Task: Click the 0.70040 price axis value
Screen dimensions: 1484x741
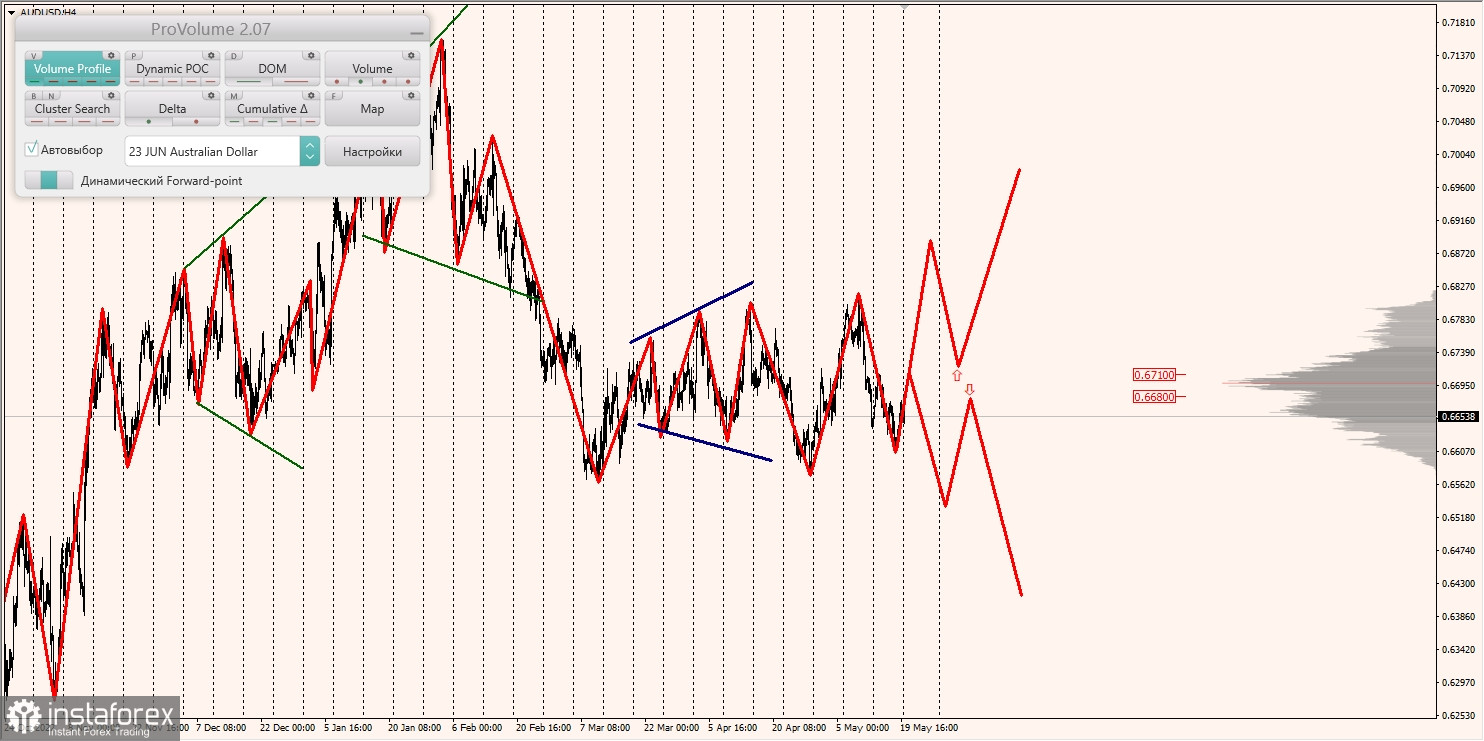Action: click(1459, 154)
